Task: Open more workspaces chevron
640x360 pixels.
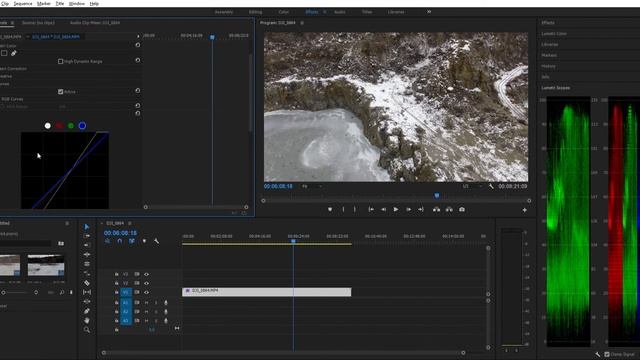Action: click(429, 12)
